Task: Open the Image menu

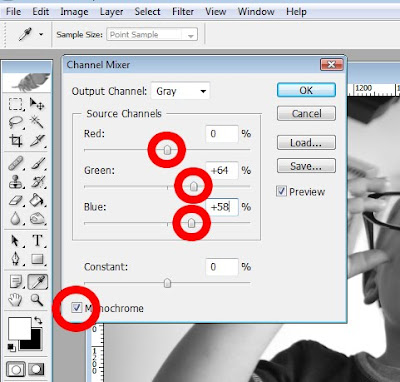Action: 74,12
